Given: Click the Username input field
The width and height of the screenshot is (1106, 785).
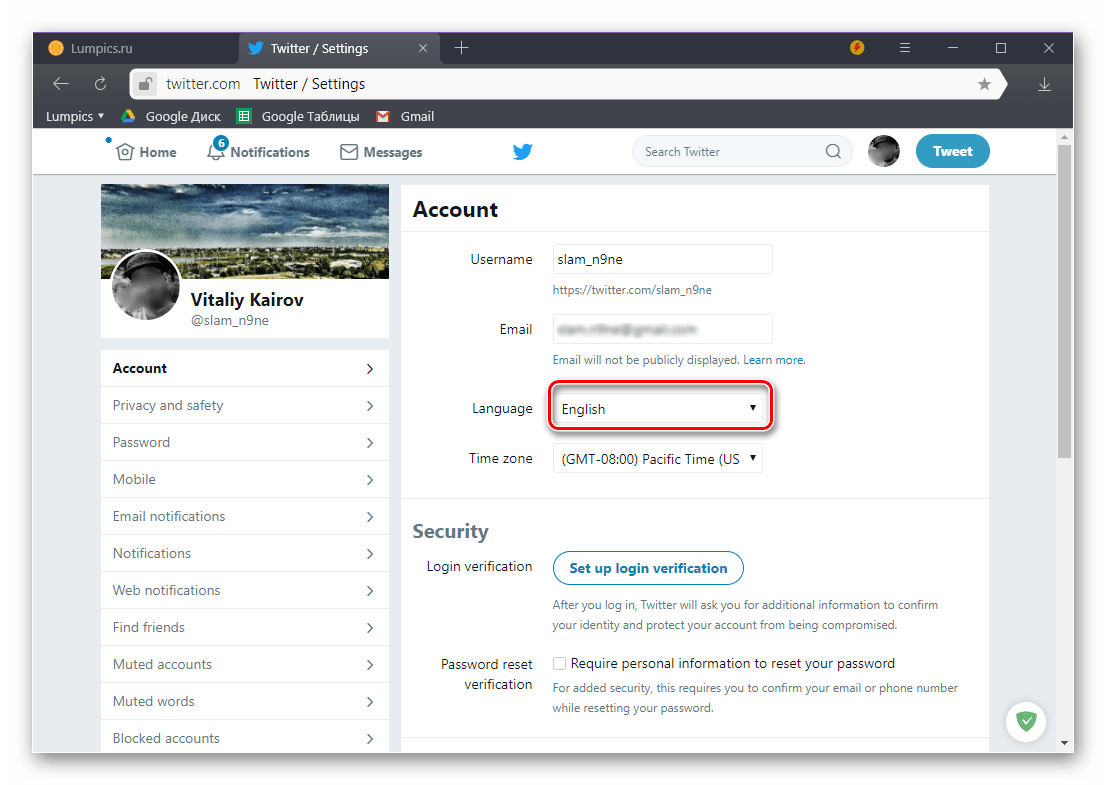Looking at the screenshot, I should click(x=662, y=259).
